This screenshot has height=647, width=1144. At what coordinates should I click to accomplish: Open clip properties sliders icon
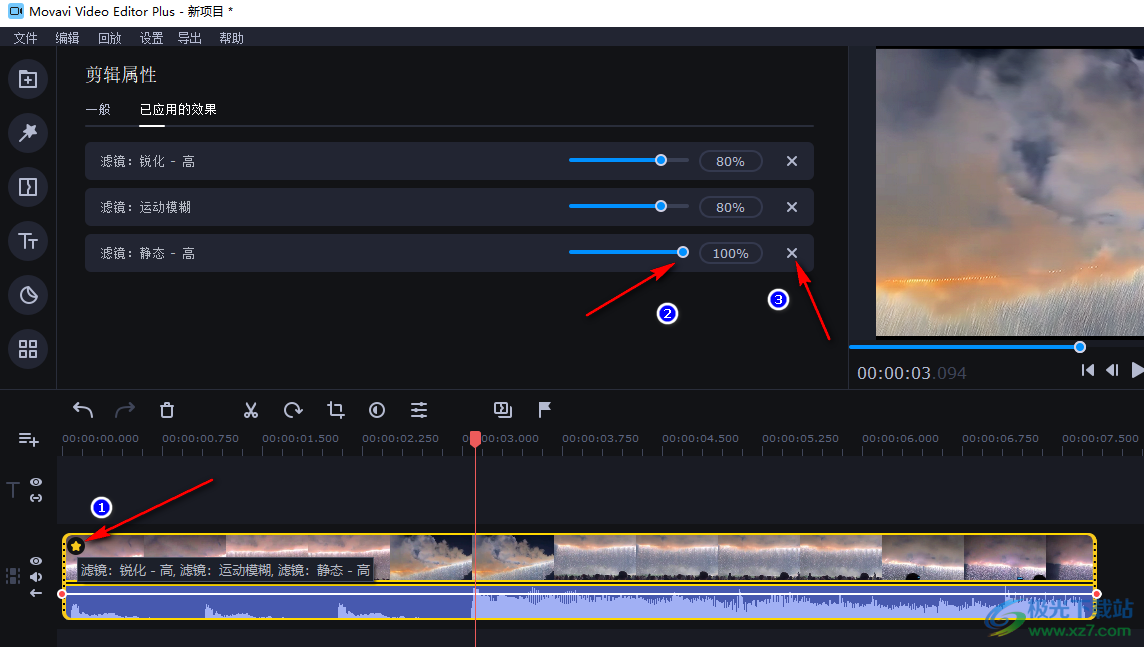tap(419, 410)
